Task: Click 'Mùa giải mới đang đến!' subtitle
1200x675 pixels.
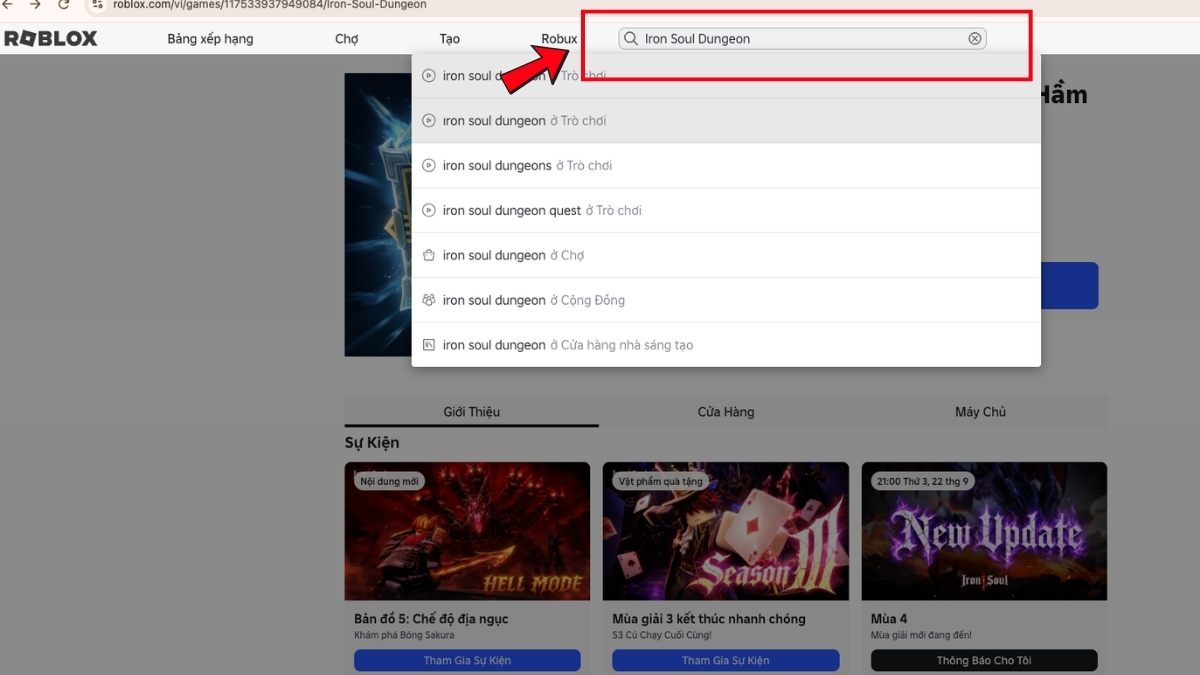Action: pos(921,635)
